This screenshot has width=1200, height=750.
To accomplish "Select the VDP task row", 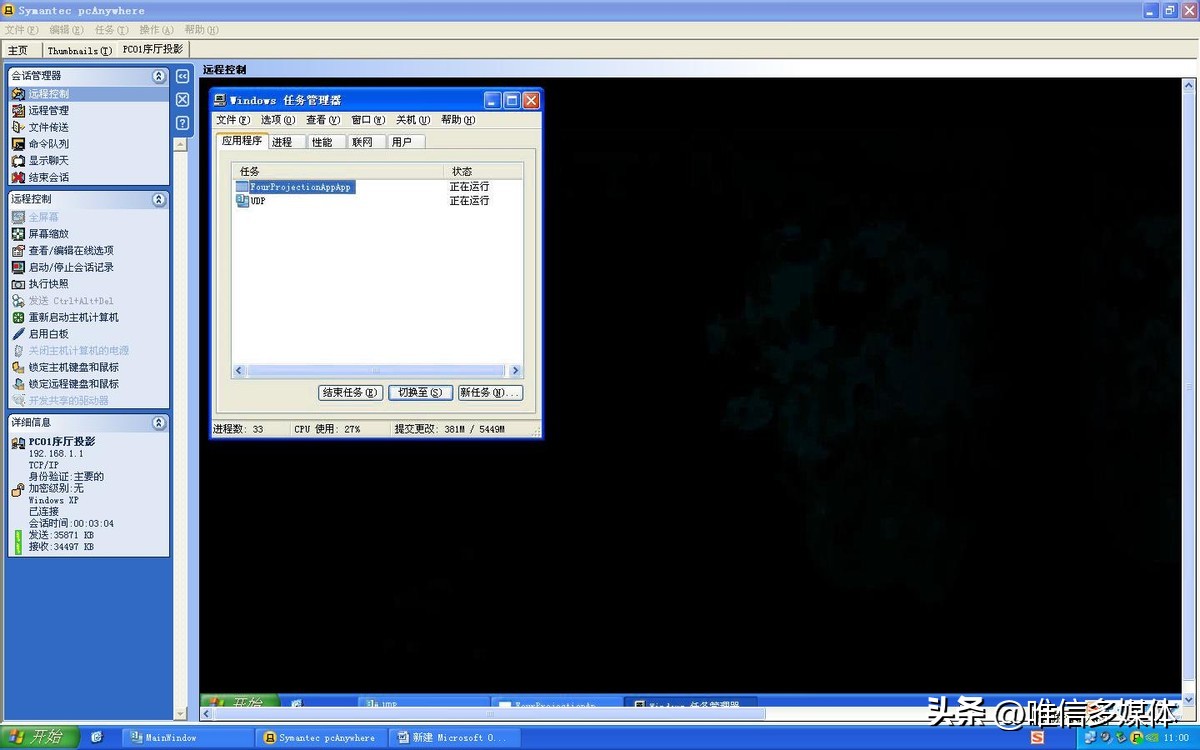I will [x=258, y=201].
